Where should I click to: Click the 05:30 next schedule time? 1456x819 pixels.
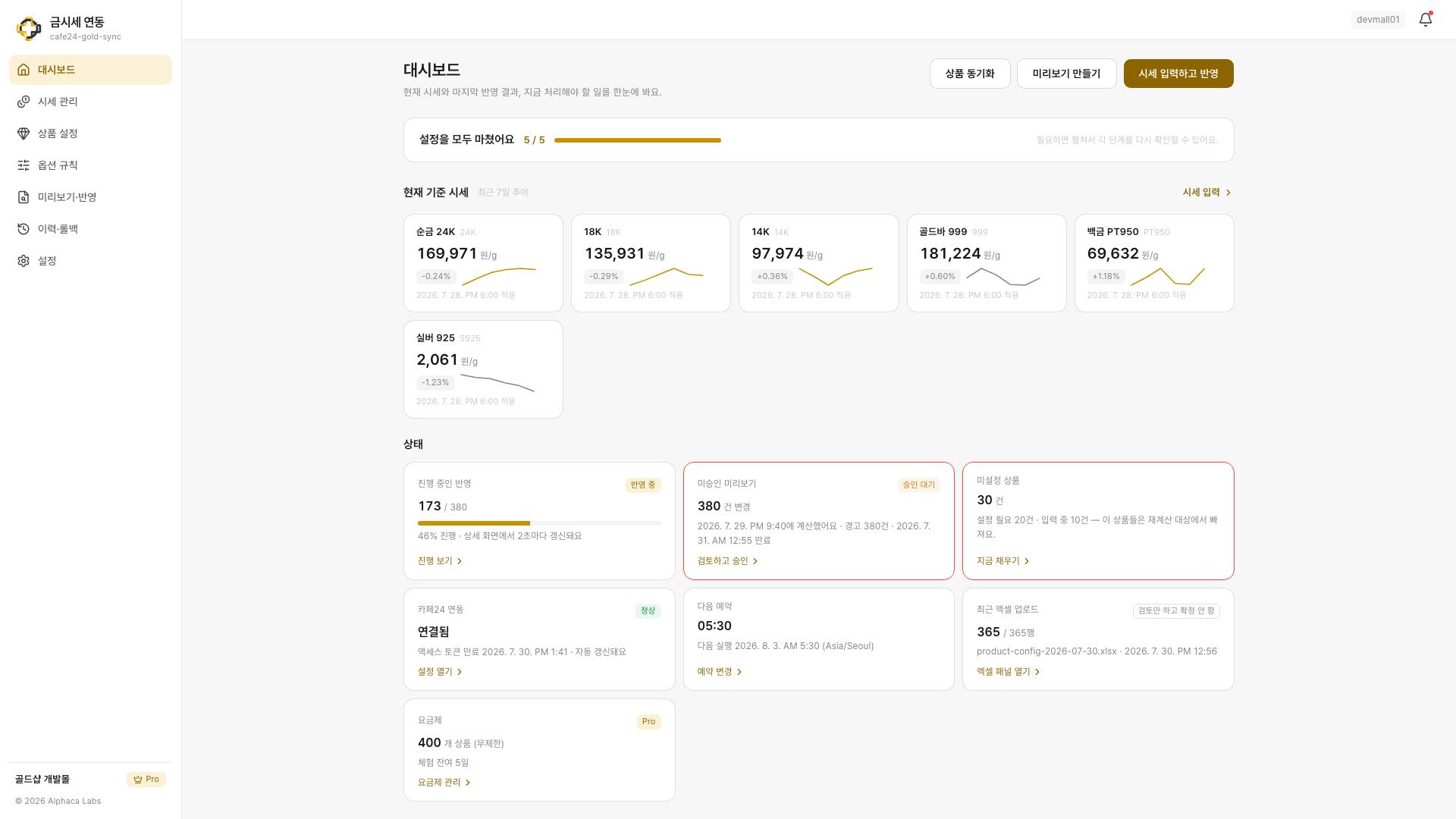(714, 626)
